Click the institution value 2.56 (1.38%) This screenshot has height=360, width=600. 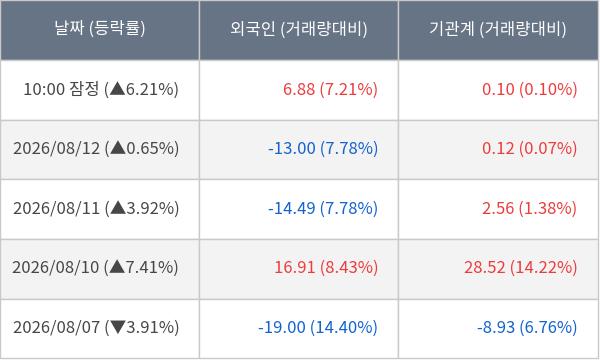(x=530, y=209)
